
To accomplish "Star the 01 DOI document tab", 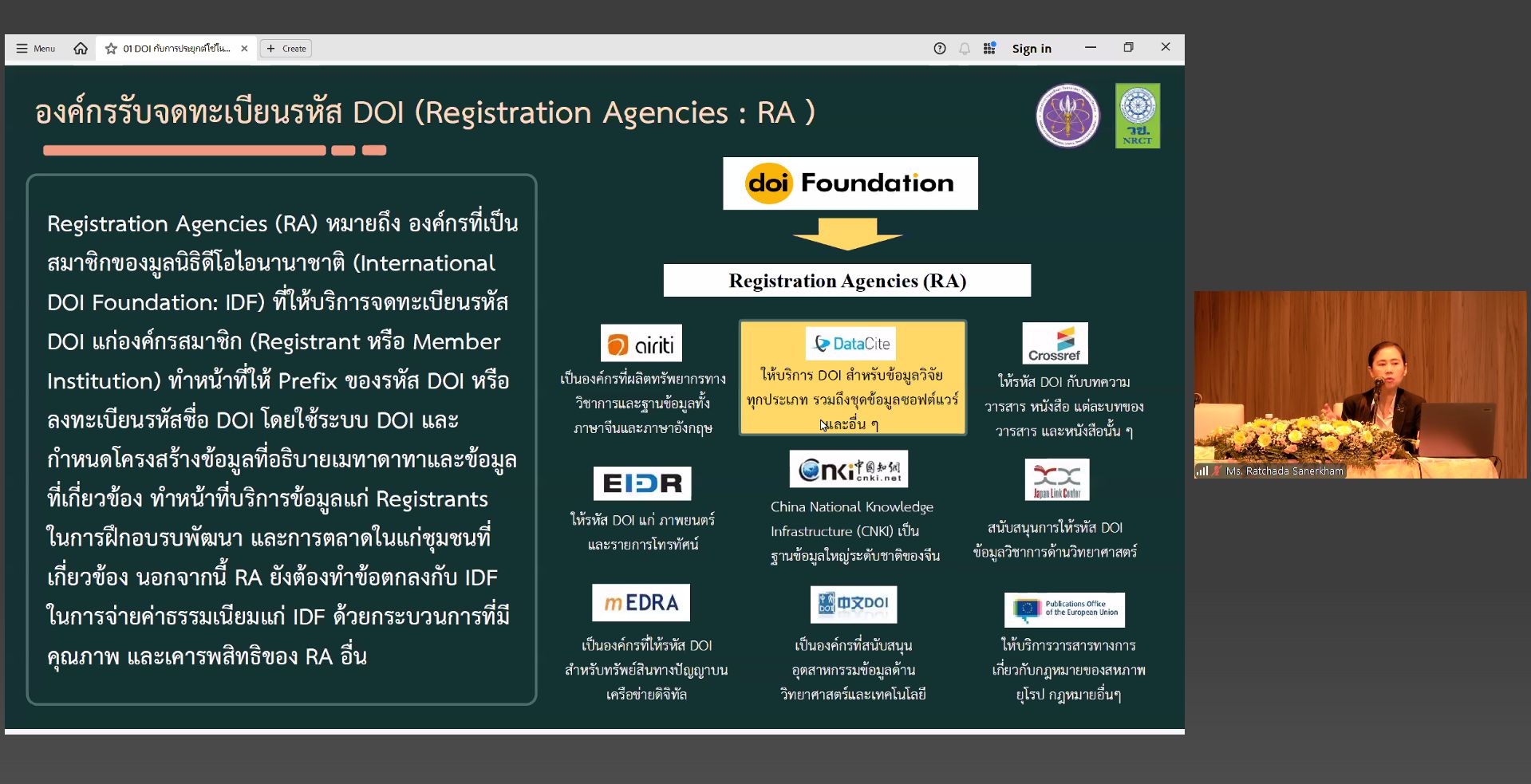I will tap(111, 49).
